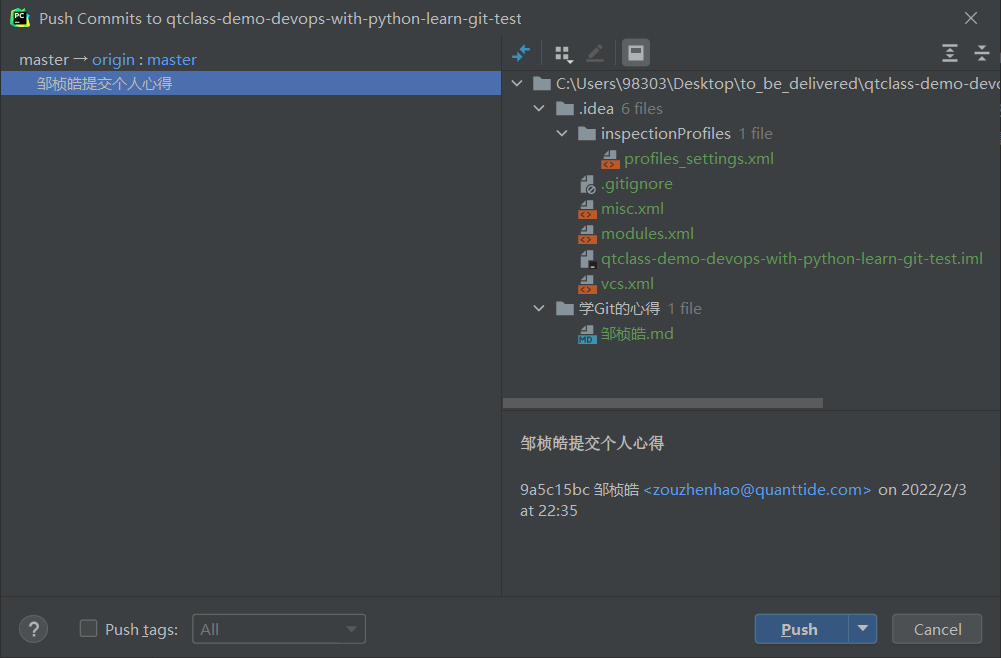The width and height of the screenshot is (1001, 658).
Task: Click the help question mark icon
Action: (34, 629)
